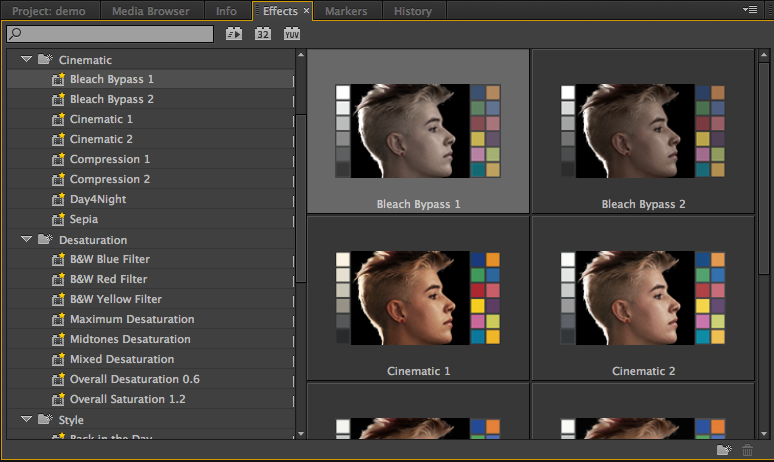Collapse the Cinematic bin
The height and width of the screenshot is (462, 774).
click(27, 60)
